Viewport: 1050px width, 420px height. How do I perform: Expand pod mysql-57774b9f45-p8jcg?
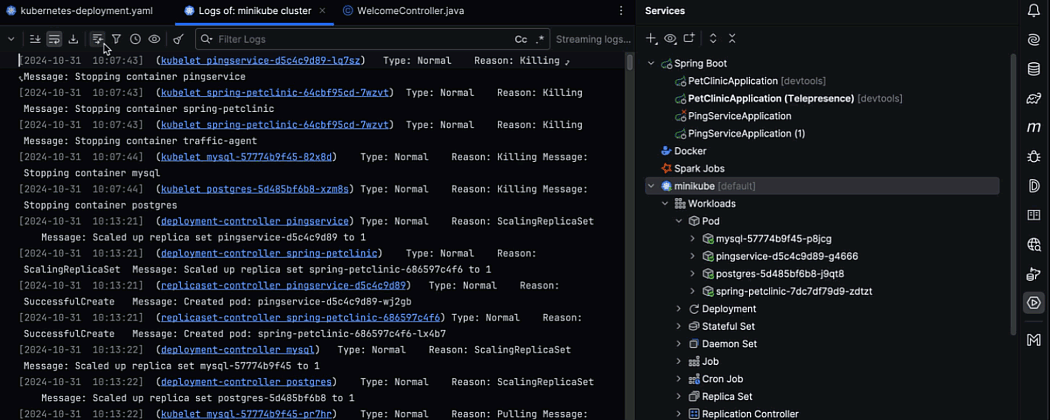(692, 238)
